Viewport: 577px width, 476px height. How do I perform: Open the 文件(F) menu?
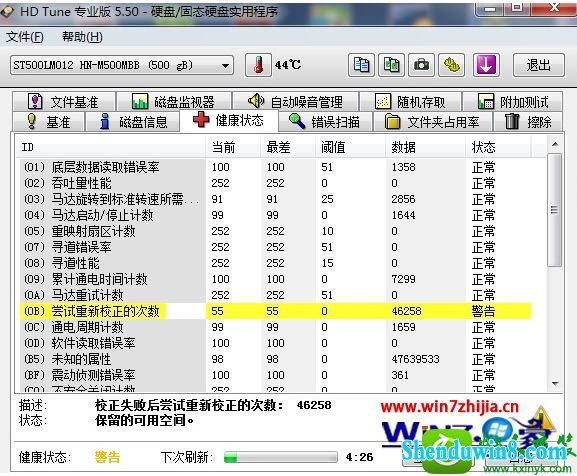coord(25,37)
